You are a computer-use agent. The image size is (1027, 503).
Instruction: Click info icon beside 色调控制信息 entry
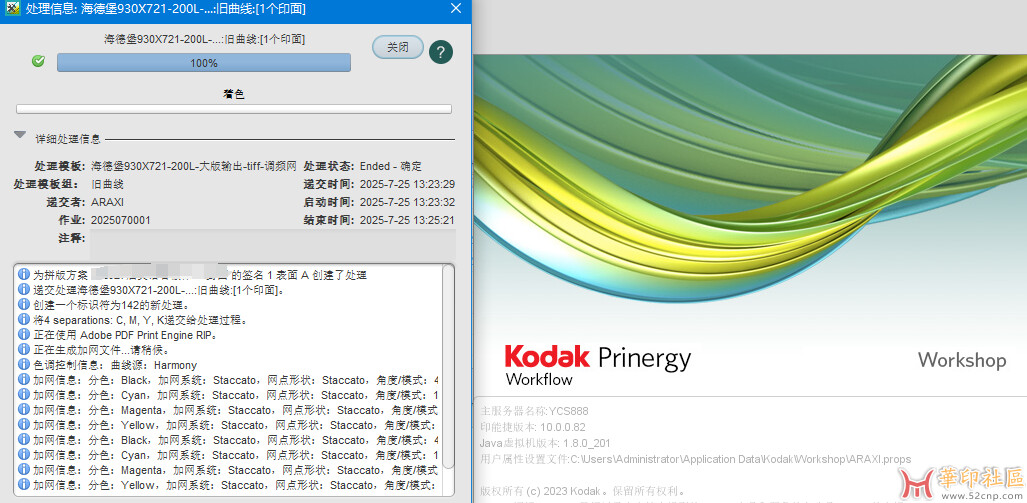click(24, 365)
